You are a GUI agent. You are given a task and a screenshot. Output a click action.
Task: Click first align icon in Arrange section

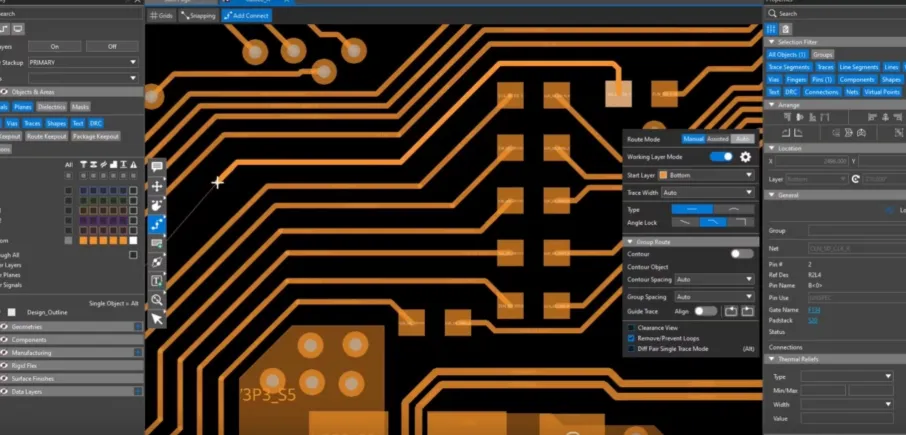click(x=786, y=117)
